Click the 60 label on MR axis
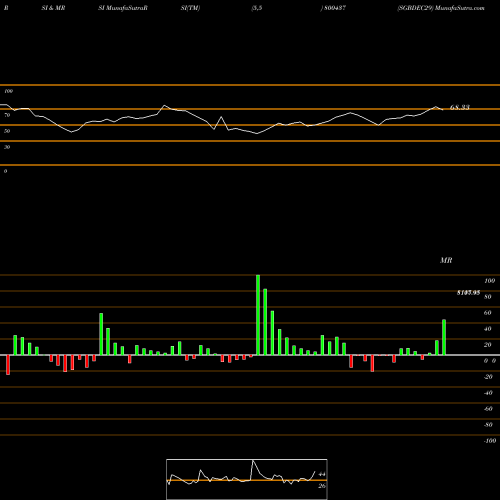This screenshot has width=500, height=500. click(x=488, y=313)
